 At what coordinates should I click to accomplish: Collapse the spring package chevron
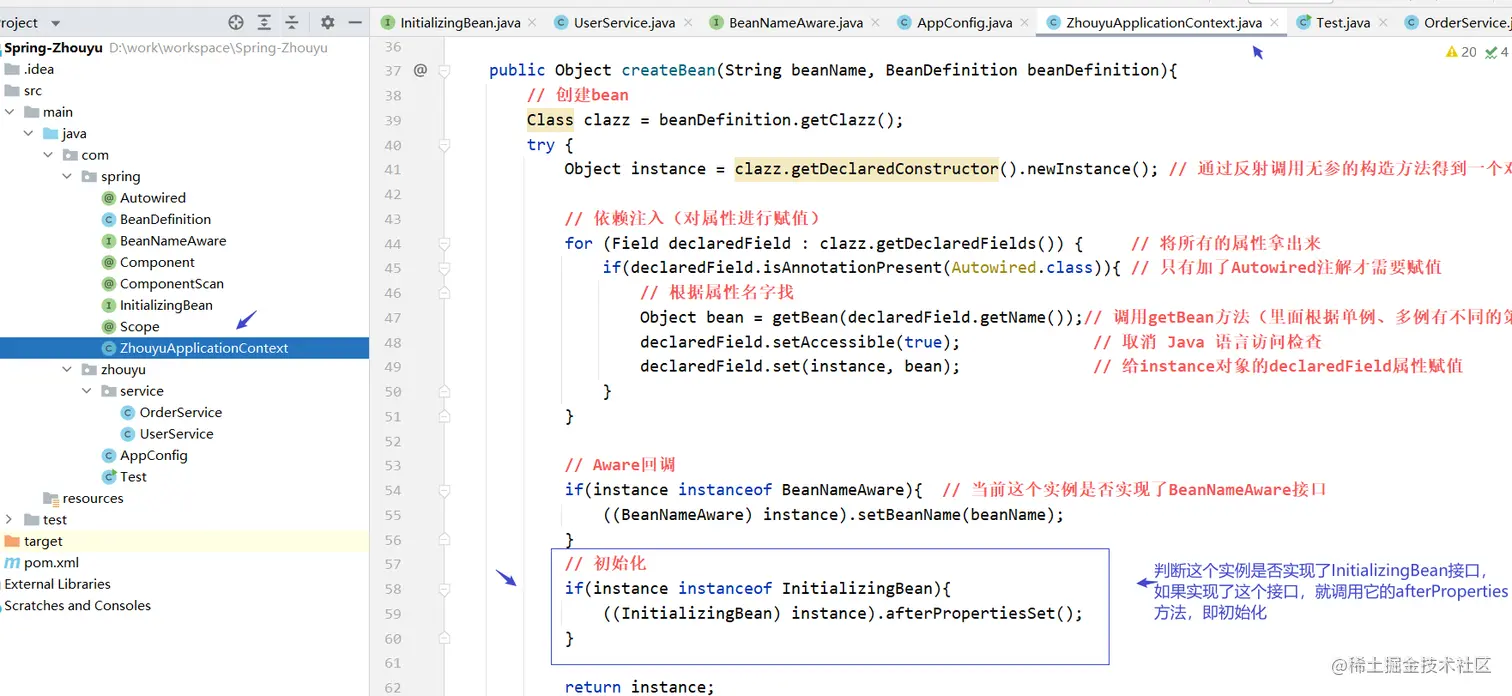[67, 176]
